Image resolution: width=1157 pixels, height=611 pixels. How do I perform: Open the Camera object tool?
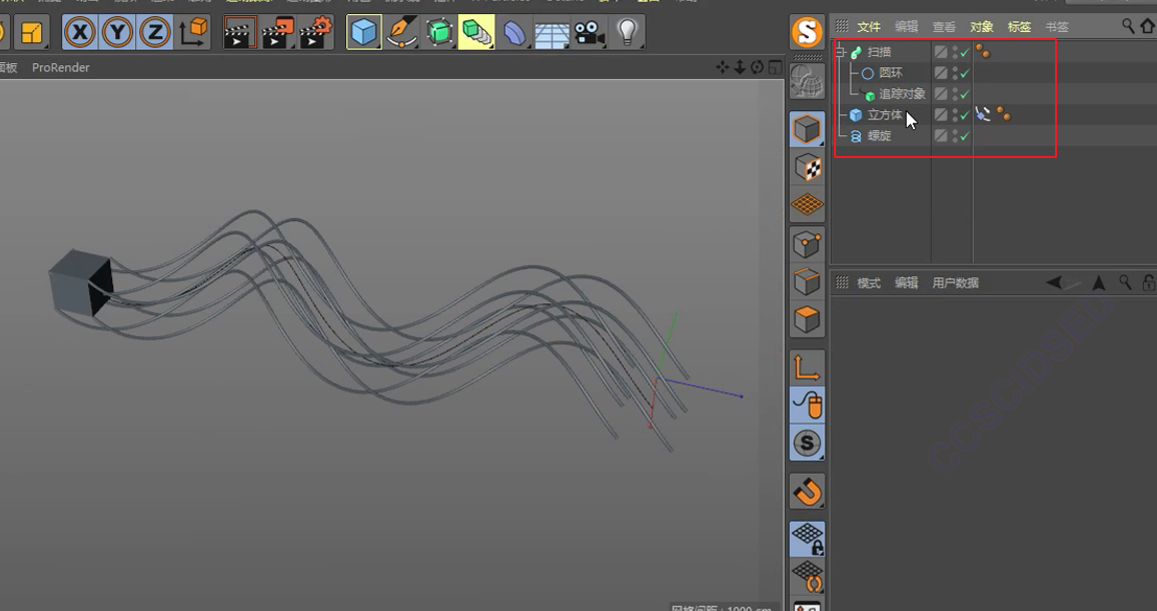click(590, 33)
